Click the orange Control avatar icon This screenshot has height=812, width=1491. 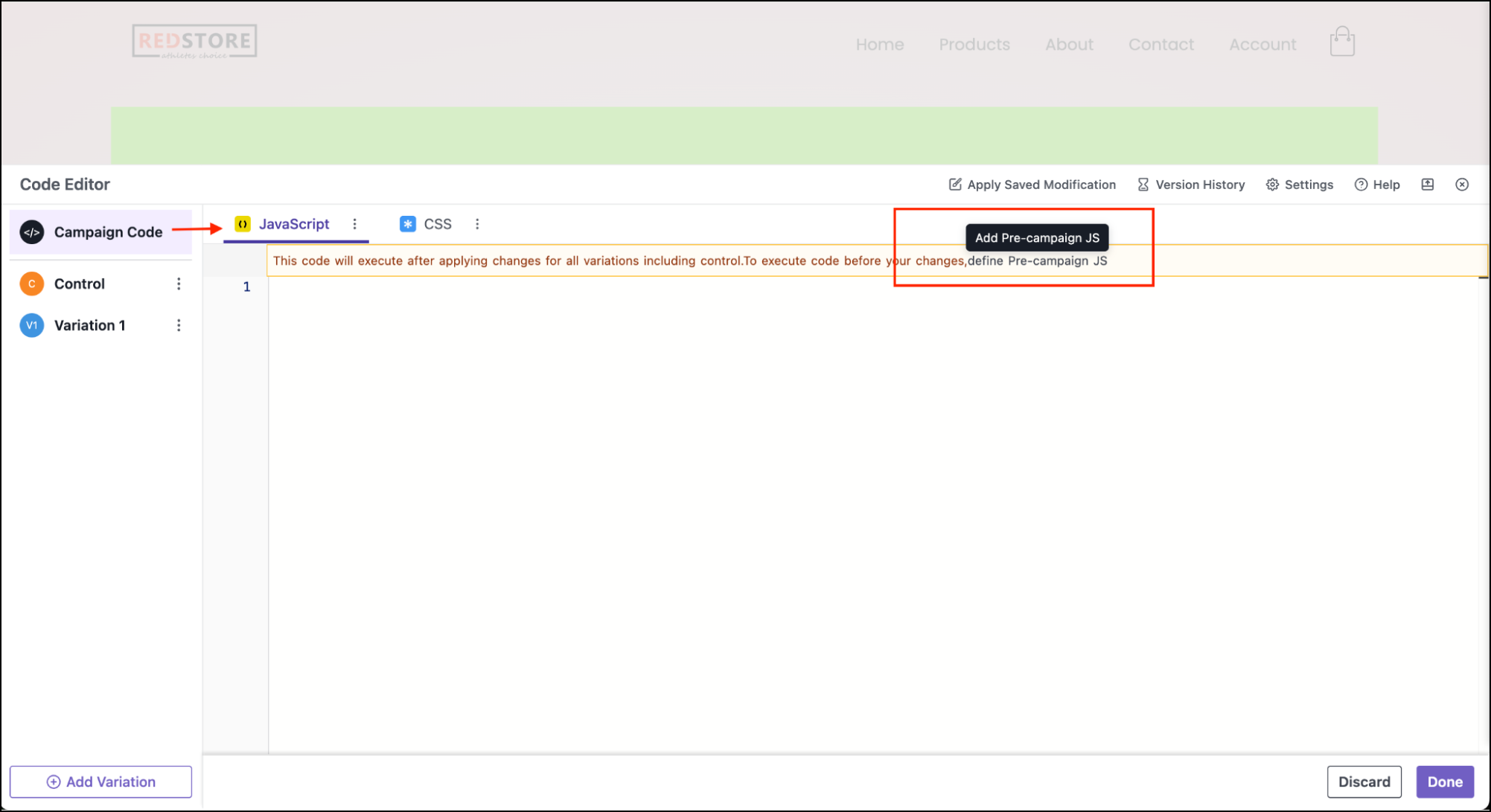click(x=32, y=284)
